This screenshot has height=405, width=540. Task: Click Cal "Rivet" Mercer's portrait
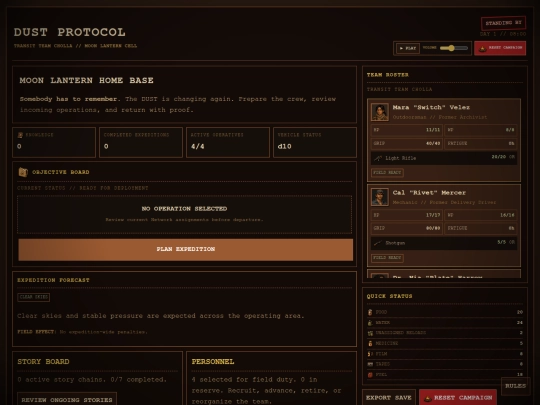(x=380, y=197)
